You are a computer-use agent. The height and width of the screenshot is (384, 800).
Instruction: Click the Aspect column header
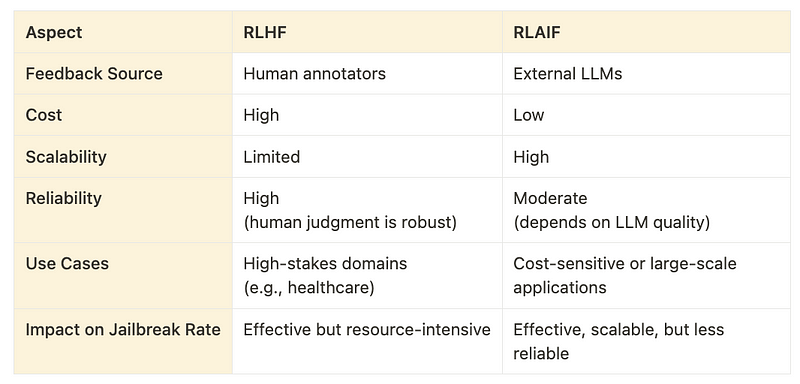point(54,32)
